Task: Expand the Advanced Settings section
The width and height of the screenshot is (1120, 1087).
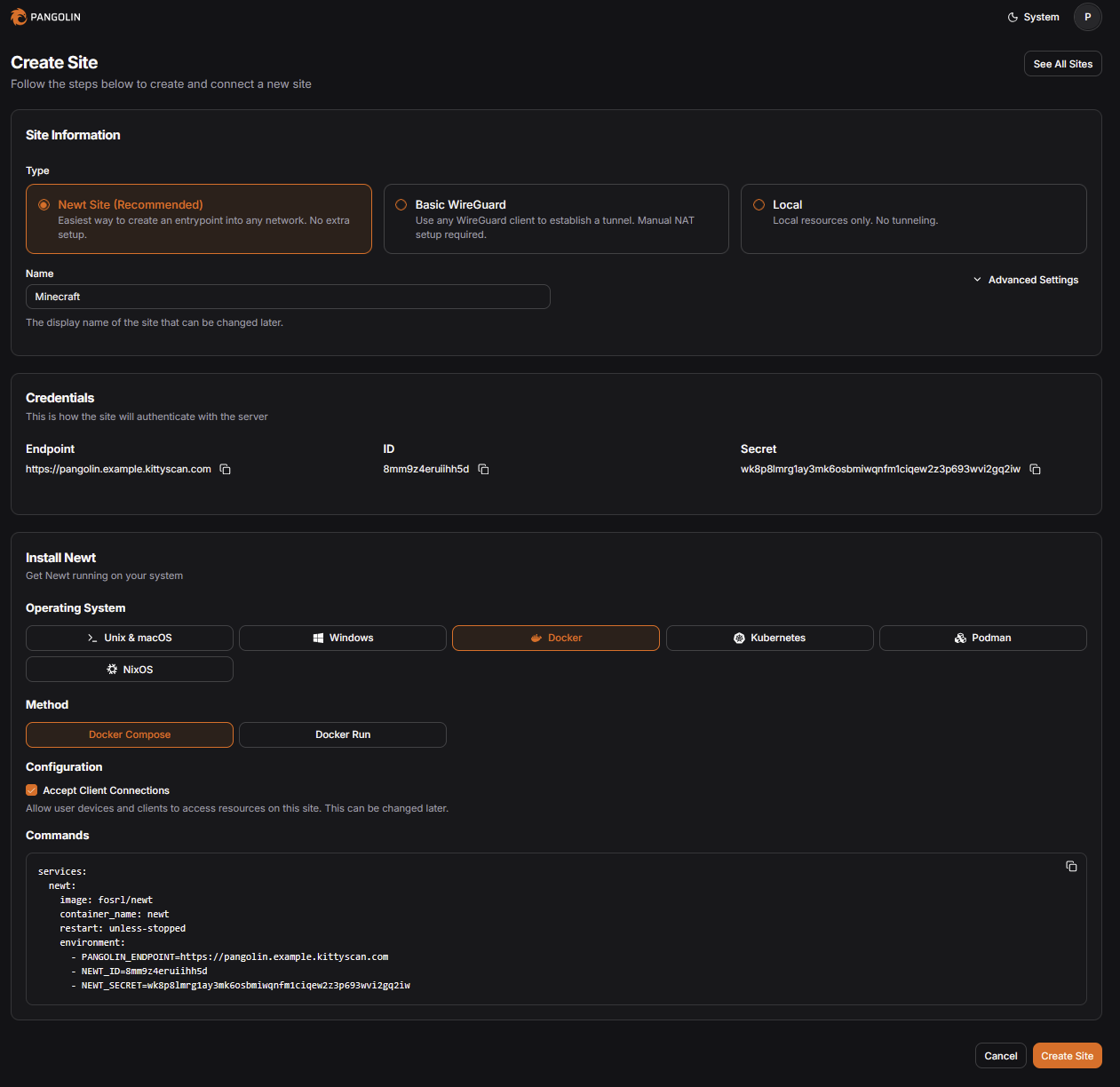Action: coord(1026,279)
